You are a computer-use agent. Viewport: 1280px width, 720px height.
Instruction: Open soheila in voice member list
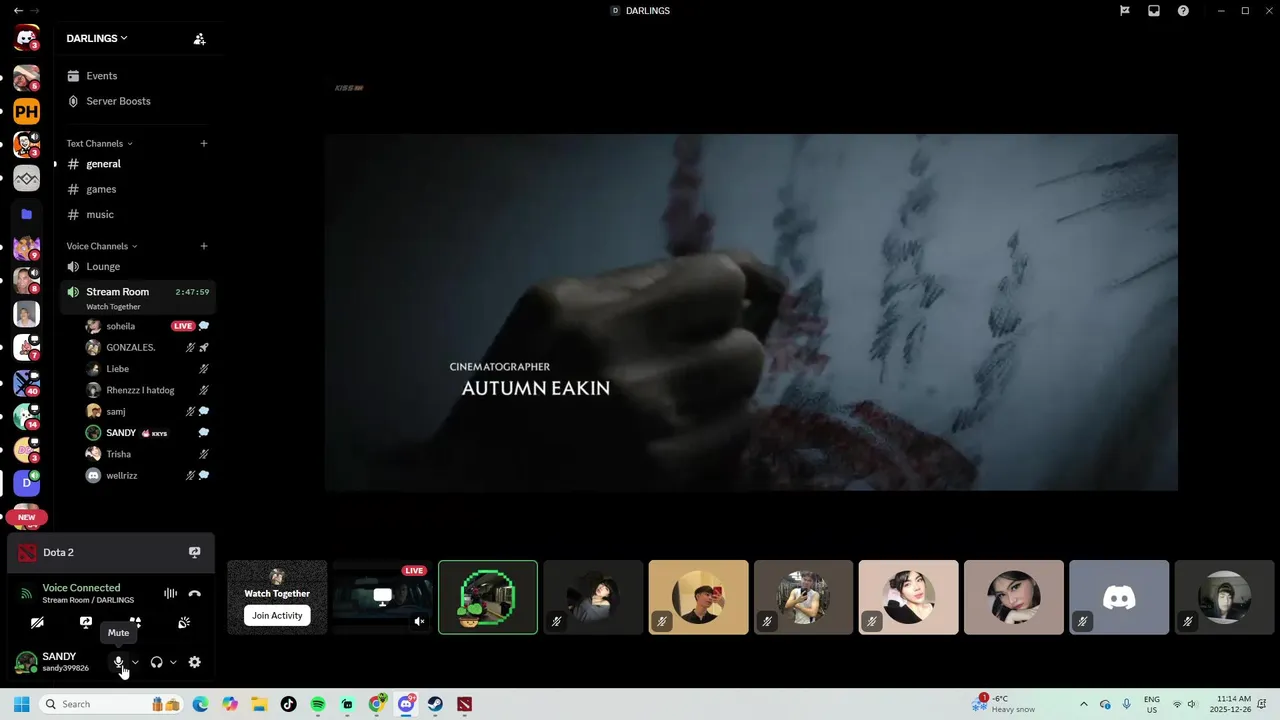coord(148,326)
